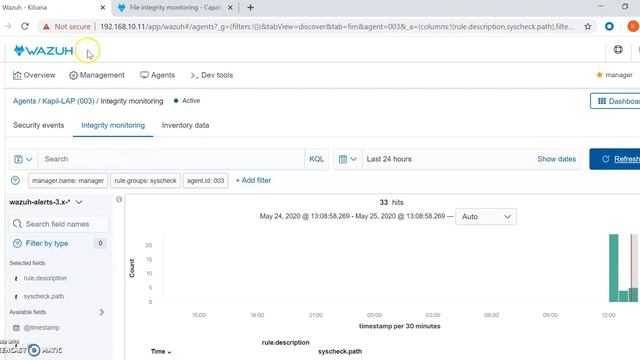
Task: Click the syscheck.path column header
Action: pos(340,351)
